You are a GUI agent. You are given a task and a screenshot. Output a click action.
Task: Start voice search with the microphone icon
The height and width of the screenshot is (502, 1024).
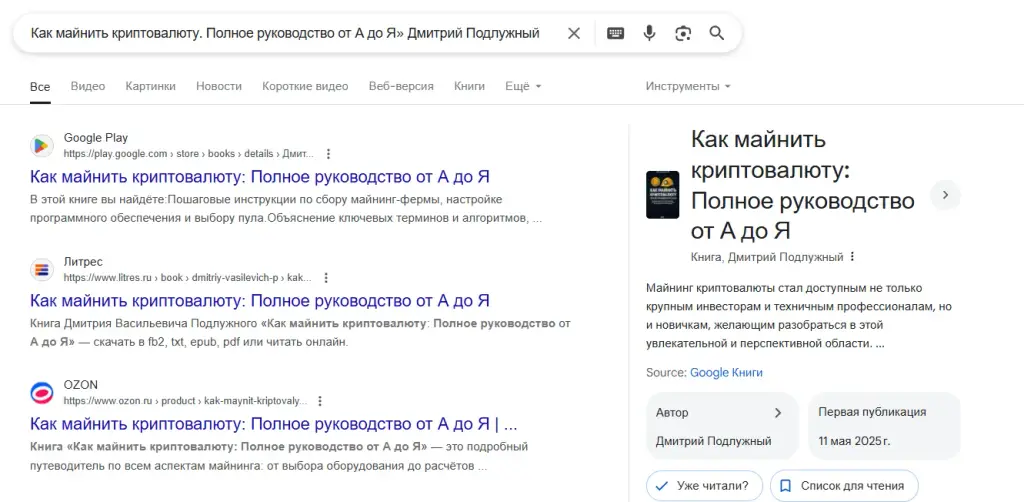(x=649, y=33)
